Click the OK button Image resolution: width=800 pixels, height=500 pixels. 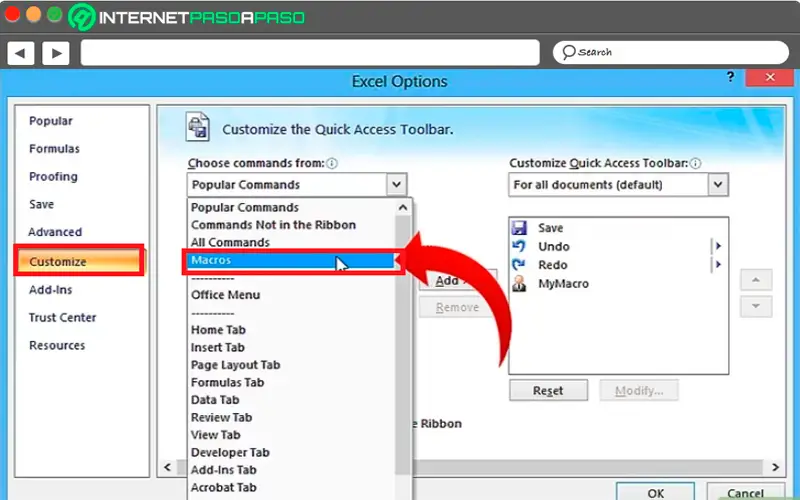tap(656, 491)
